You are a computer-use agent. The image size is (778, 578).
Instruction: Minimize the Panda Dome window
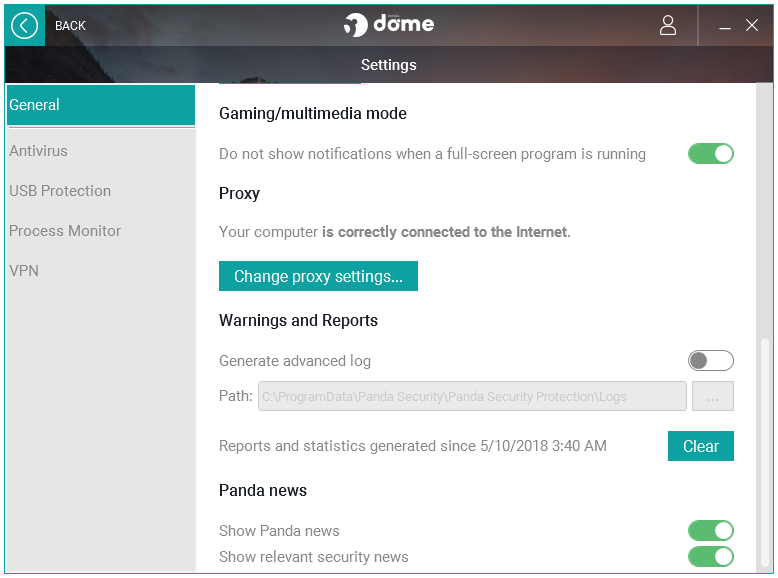tap(726, 27)
